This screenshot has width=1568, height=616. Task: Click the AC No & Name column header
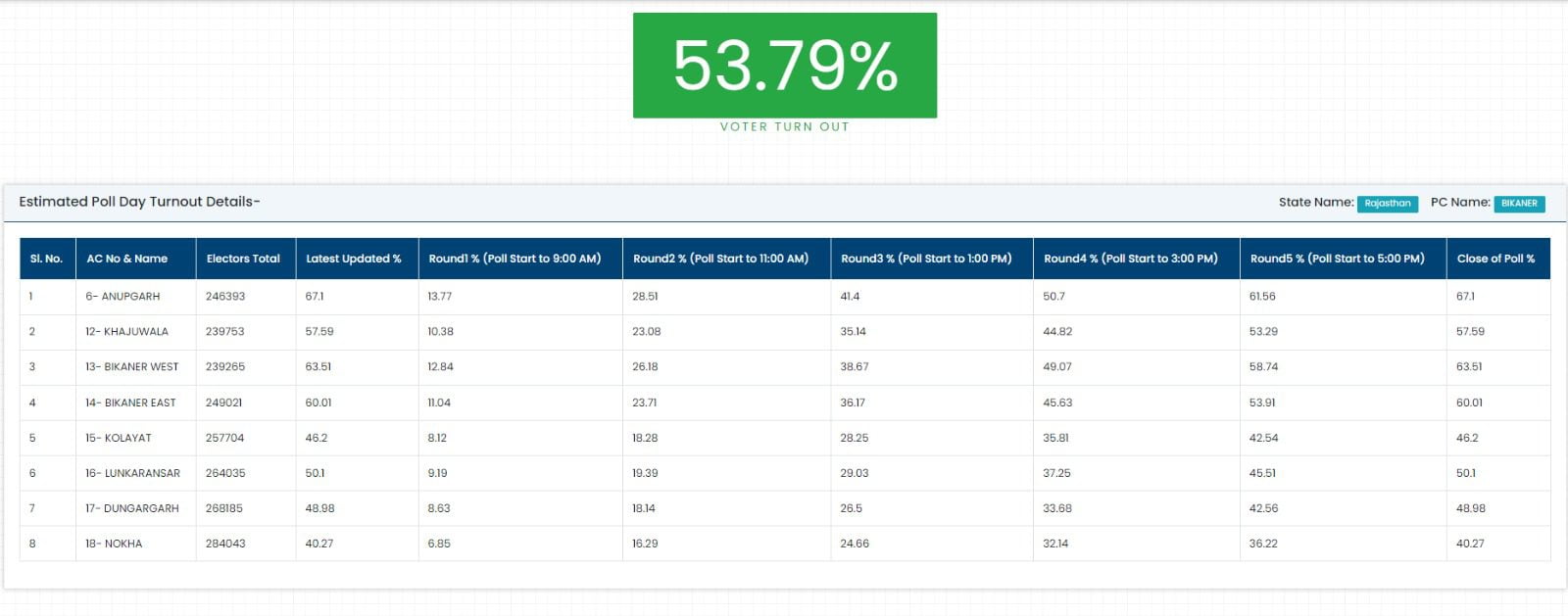[x=127, y=259]
